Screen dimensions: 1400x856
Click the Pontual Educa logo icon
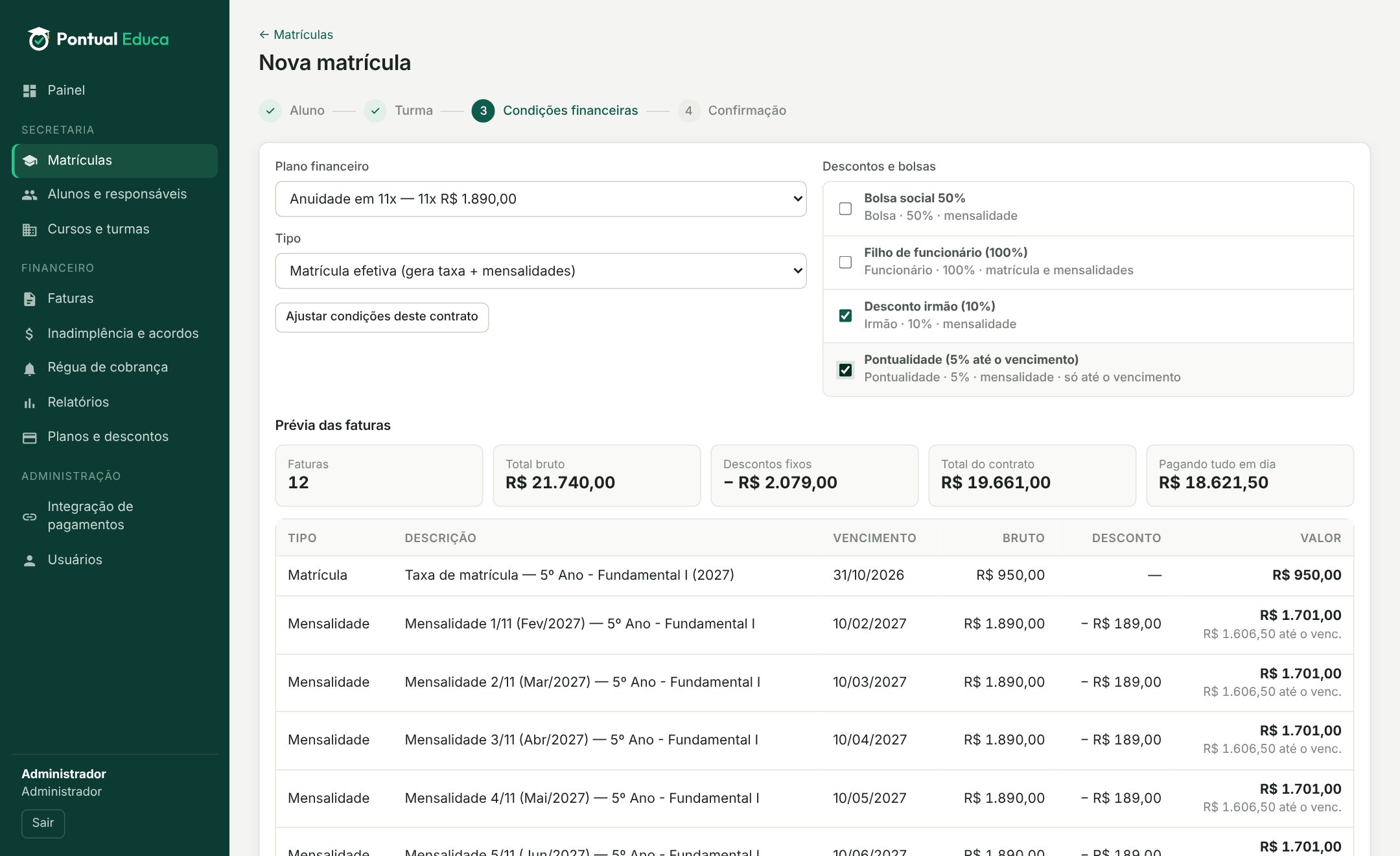(x=38, y=39)
